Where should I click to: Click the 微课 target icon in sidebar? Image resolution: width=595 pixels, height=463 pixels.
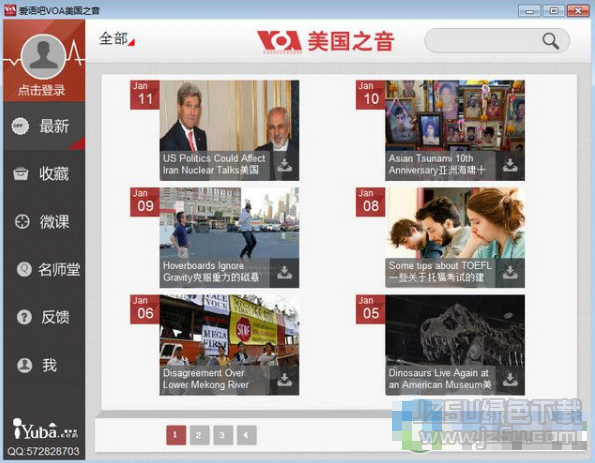tap(22, 222)
